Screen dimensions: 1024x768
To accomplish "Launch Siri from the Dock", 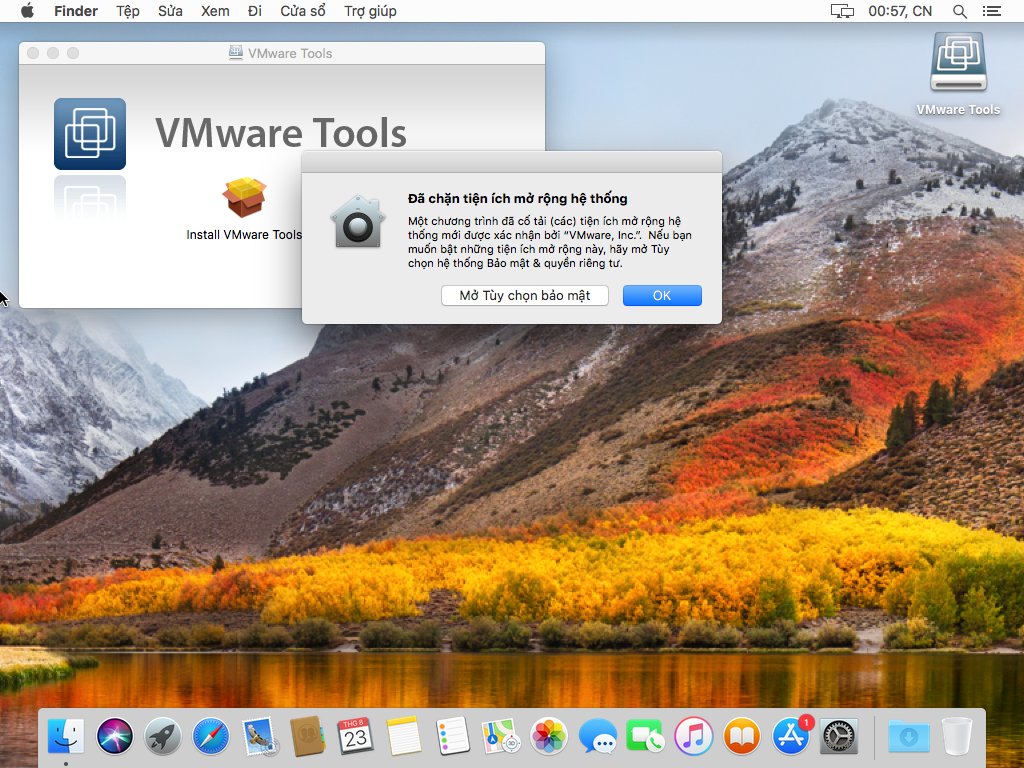I will pos(114,736).
